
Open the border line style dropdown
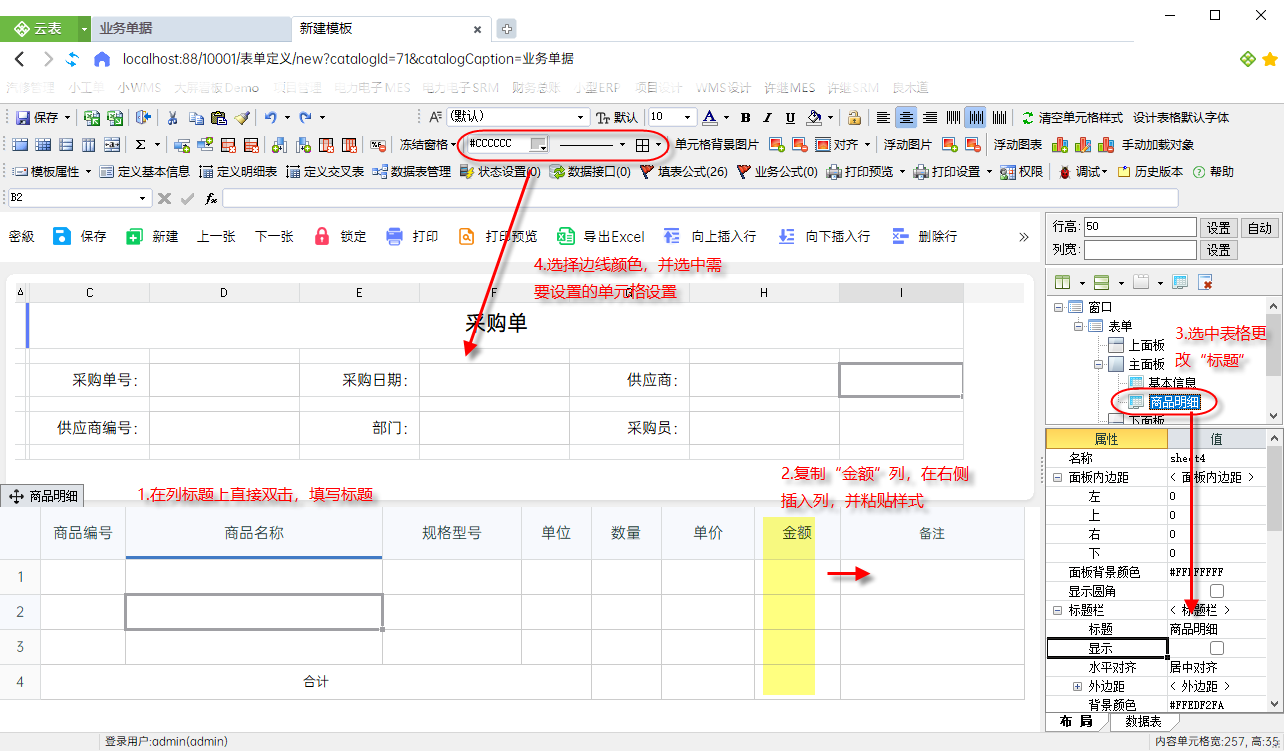(622, 144)
